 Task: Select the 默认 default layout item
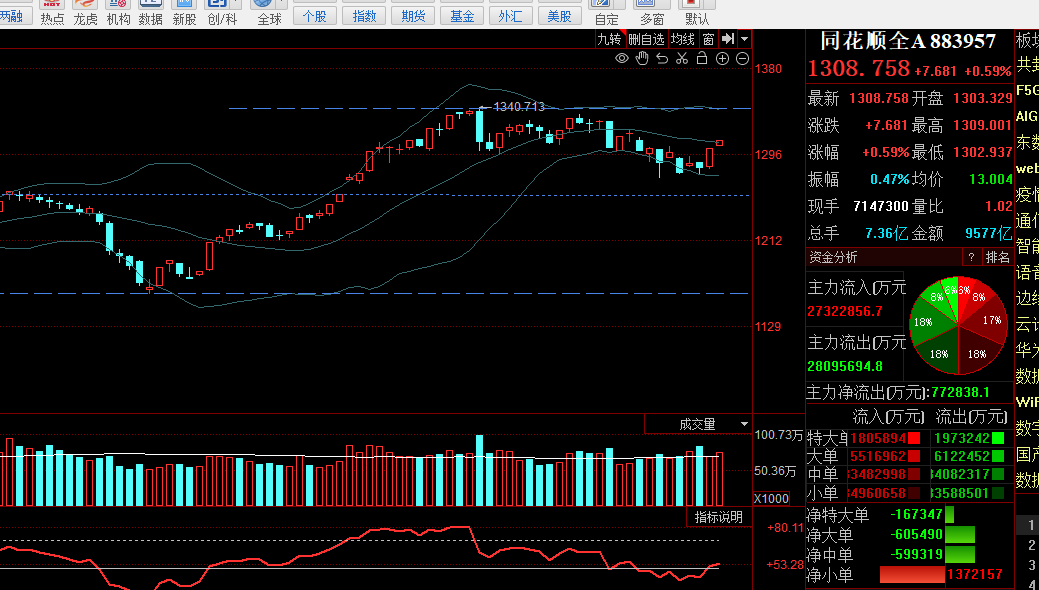[696, 13]
